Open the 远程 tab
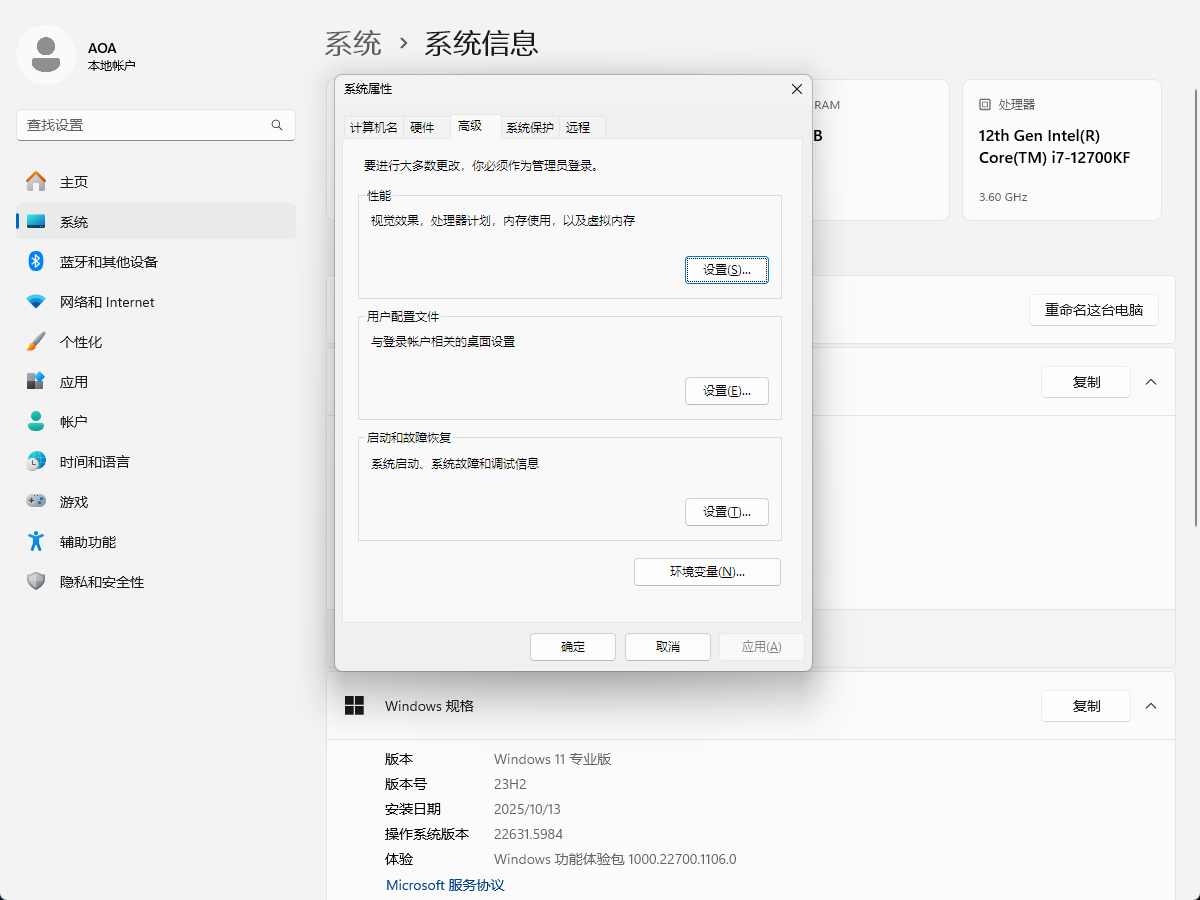The image size is (1200, 900). (x=578, y=128)
